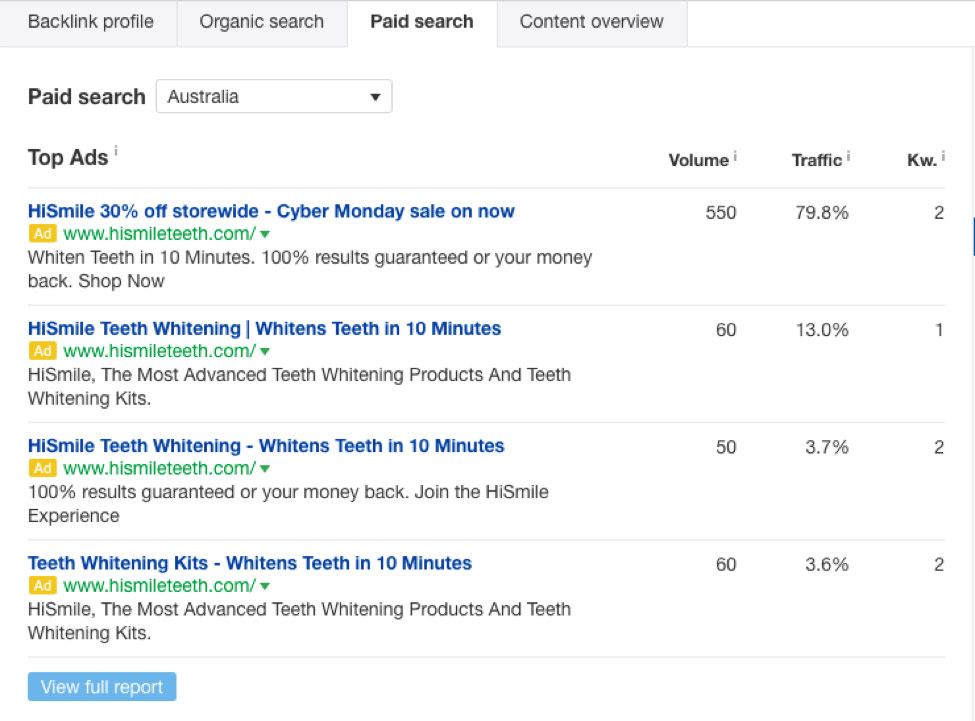The height and width of the screenshot is (721, 975).
Task: Select the volume value 550
Action: click(721, 213)
